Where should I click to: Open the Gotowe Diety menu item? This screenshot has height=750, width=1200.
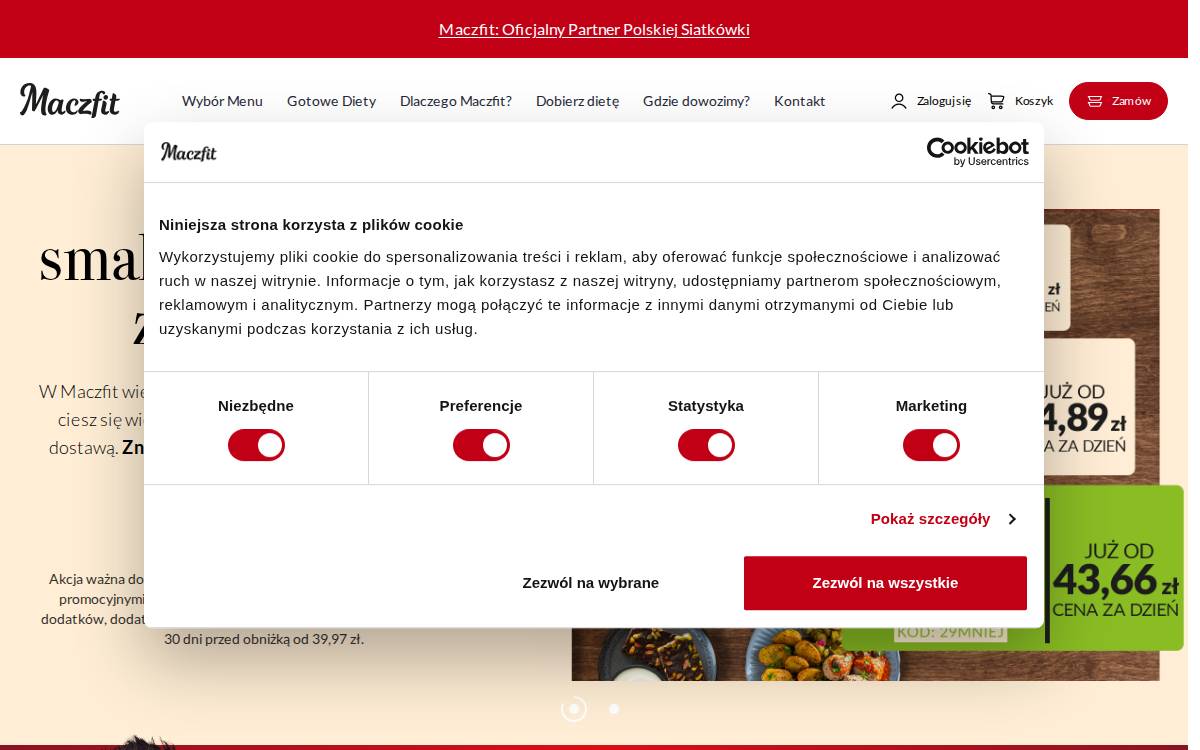coord(331,101)
